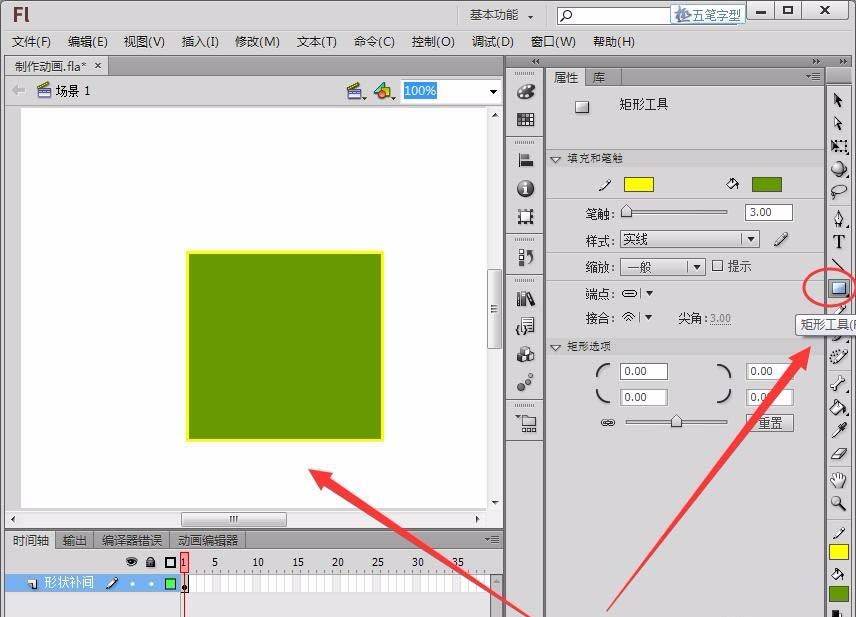This screenshot has width=856, height=617.
Task: Collapse the 填充和笔触 section
Action: (556, 159)
